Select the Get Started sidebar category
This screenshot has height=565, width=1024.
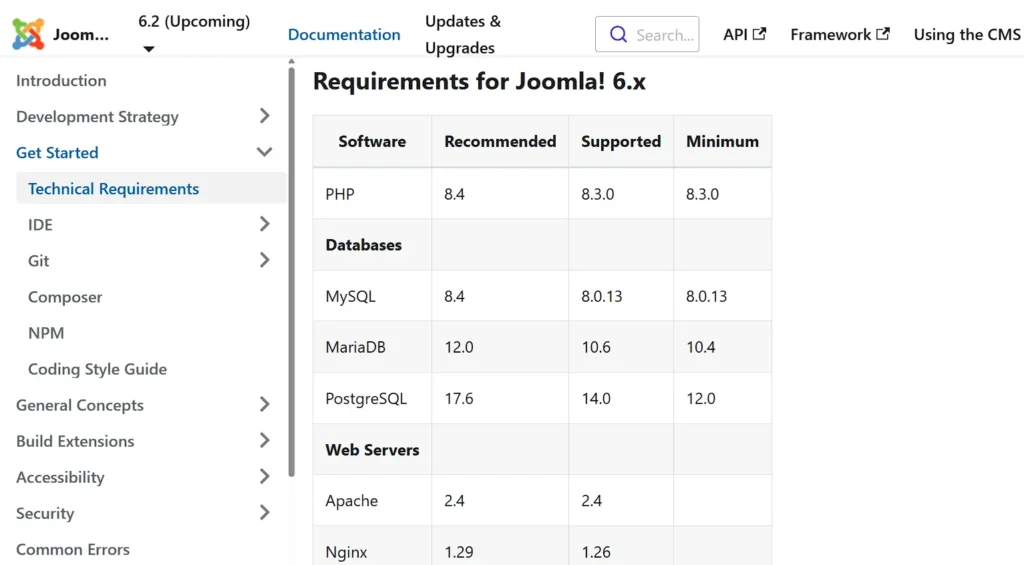coord(57,152)
